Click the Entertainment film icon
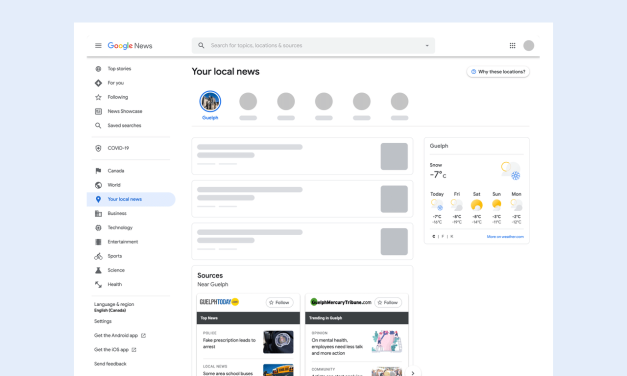This screenshot has width=627, height=376. tap(98, 242)
